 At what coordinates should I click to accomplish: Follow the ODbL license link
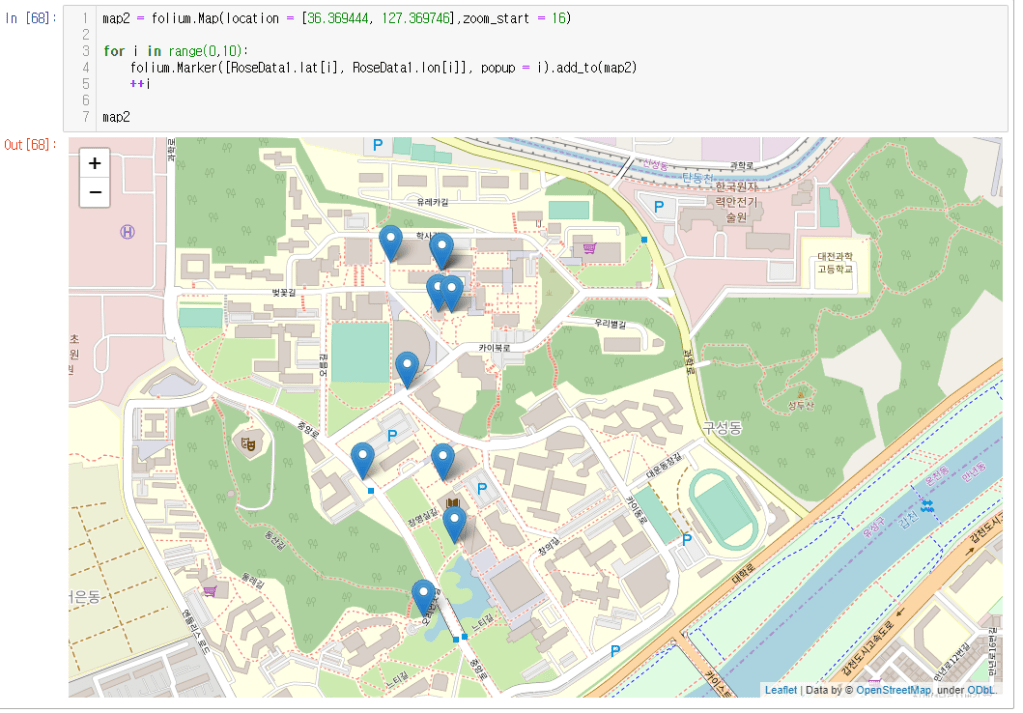(981, 690)
